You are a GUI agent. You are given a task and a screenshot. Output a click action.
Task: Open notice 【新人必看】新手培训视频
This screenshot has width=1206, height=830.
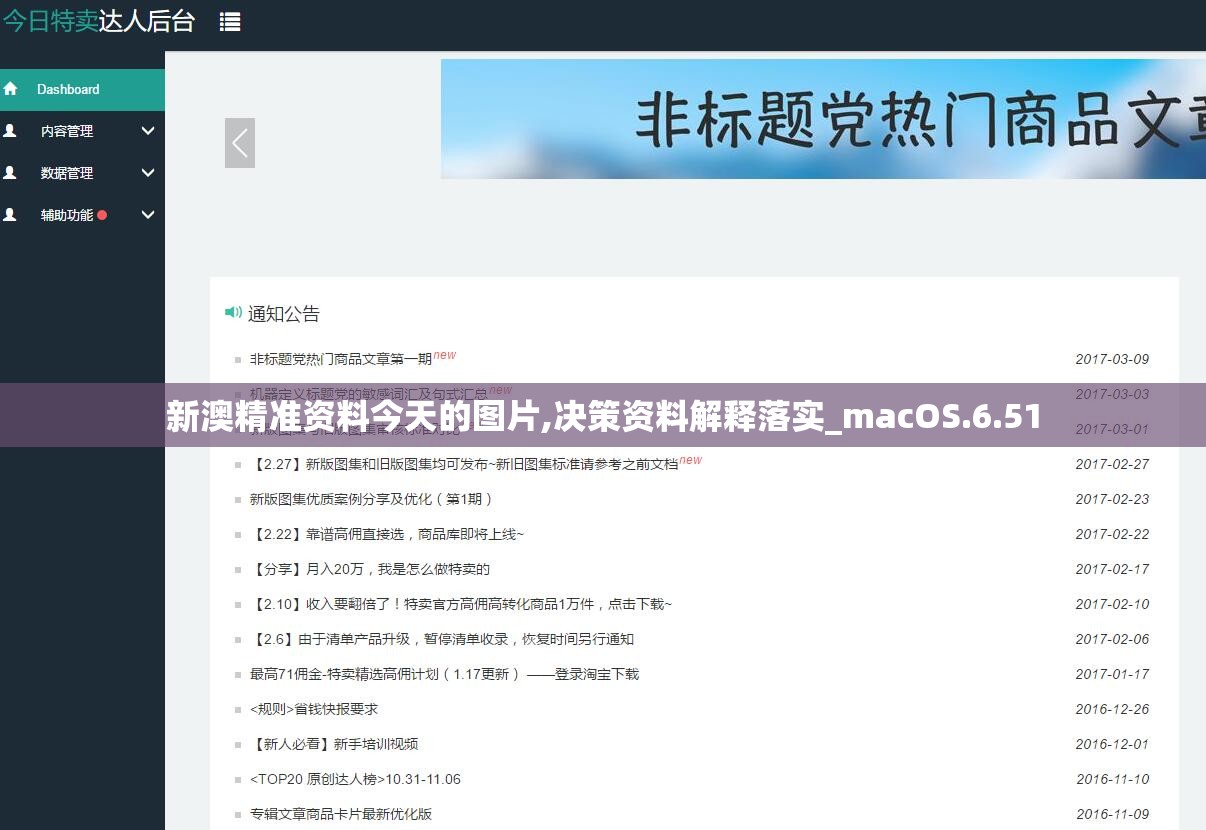pos(334,744)
